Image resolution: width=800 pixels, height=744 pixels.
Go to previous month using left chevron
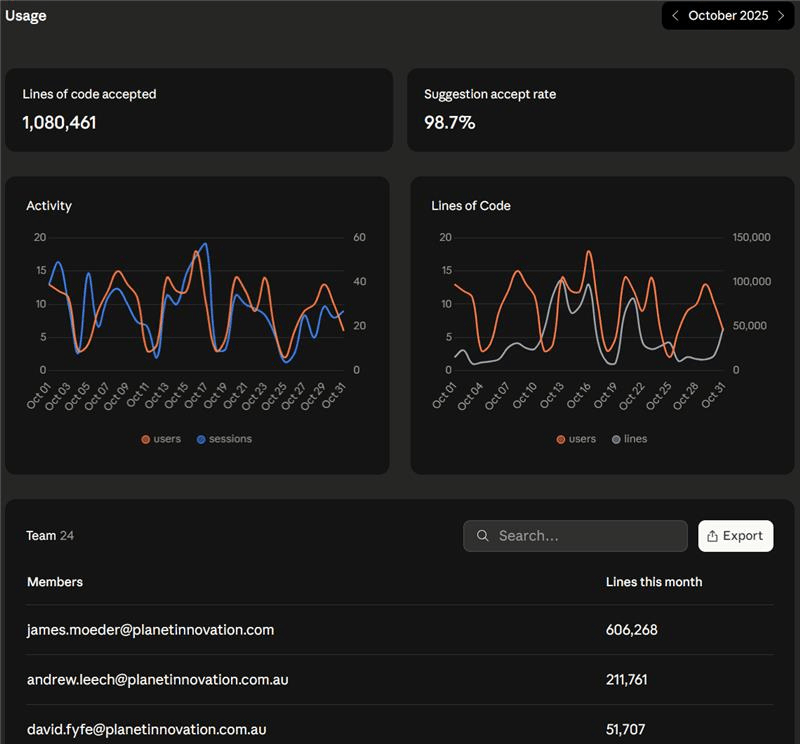675,16
